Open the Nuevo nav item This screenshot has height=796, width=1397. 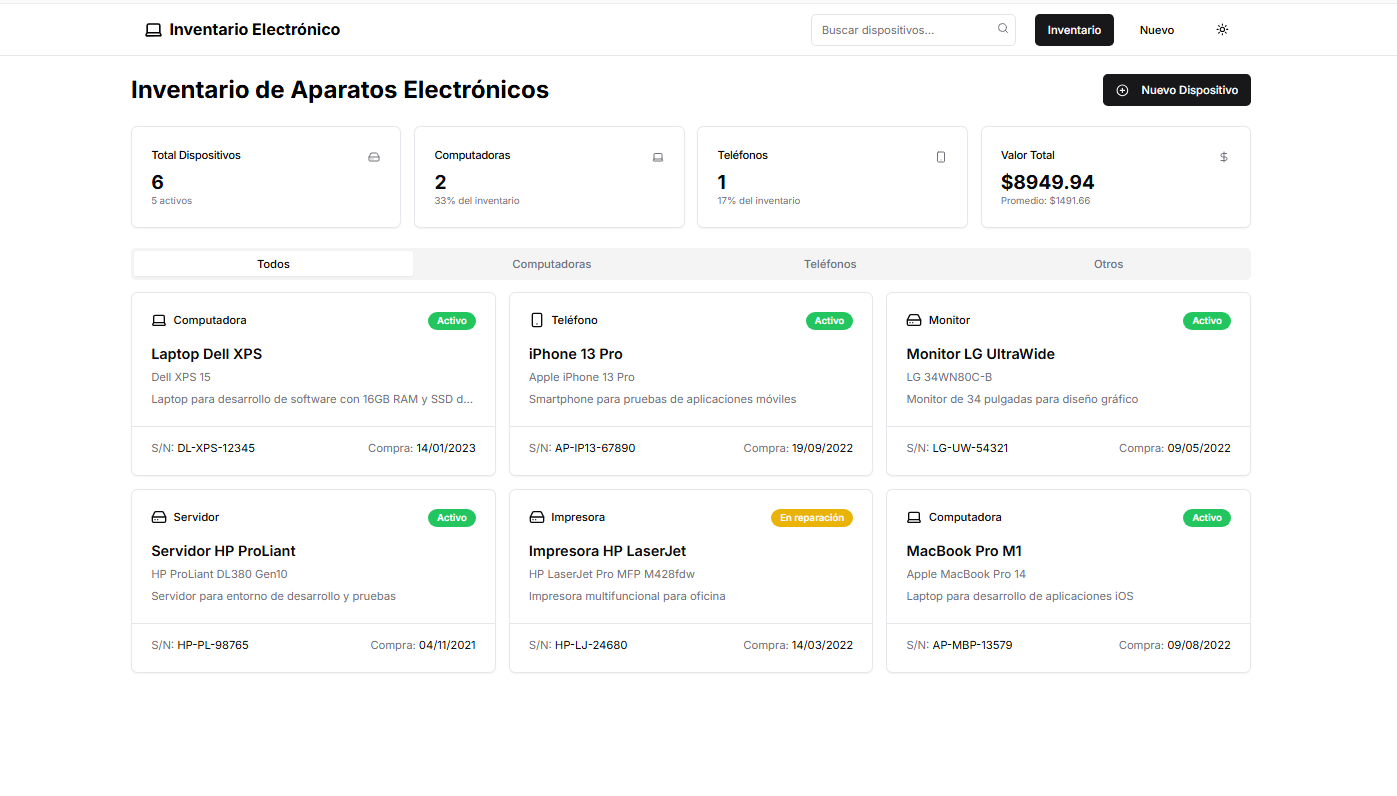[x=1157, y=30]
